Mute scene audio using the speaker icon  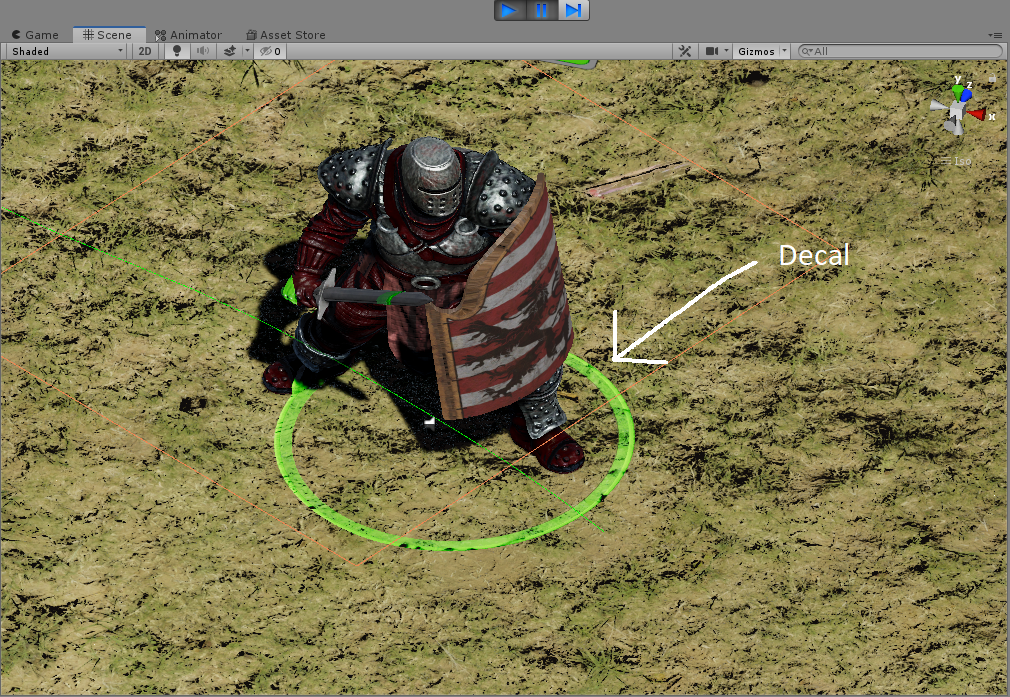[x=202, y=51]
